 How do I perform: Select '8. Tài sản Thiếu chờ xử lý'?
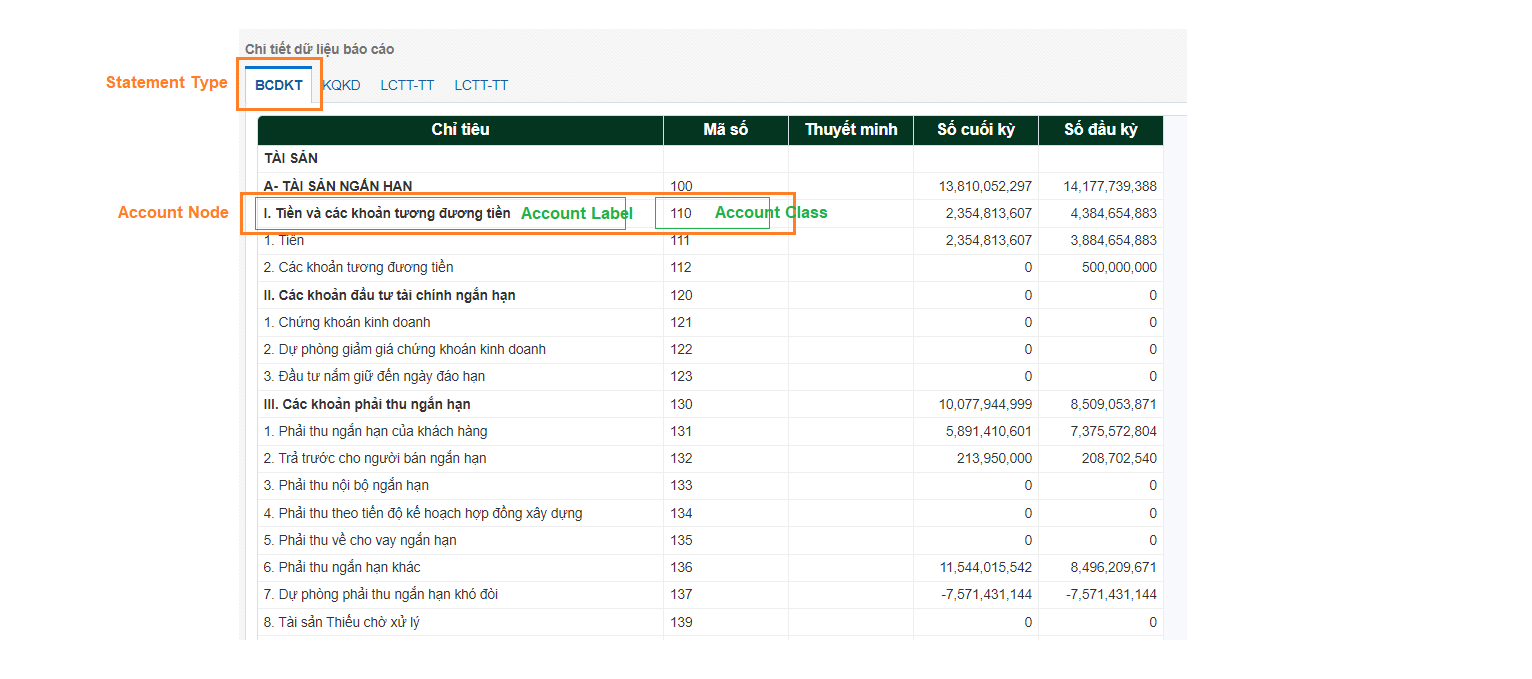tap(342, 622)
